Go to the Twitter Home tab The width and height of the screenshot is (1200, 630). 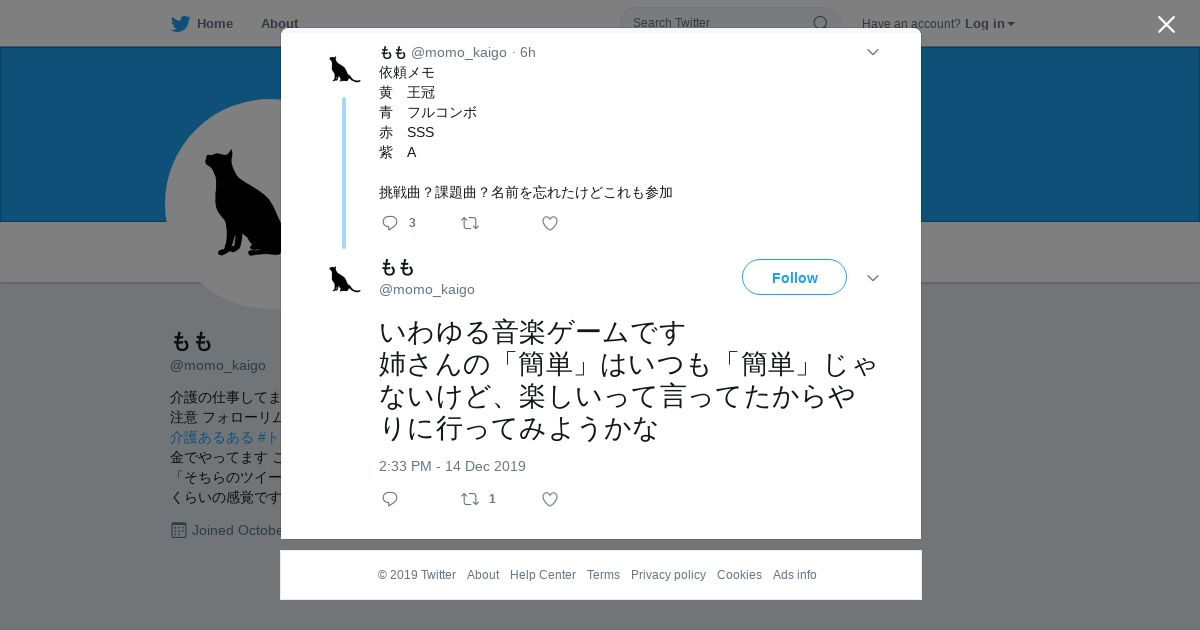202,23
